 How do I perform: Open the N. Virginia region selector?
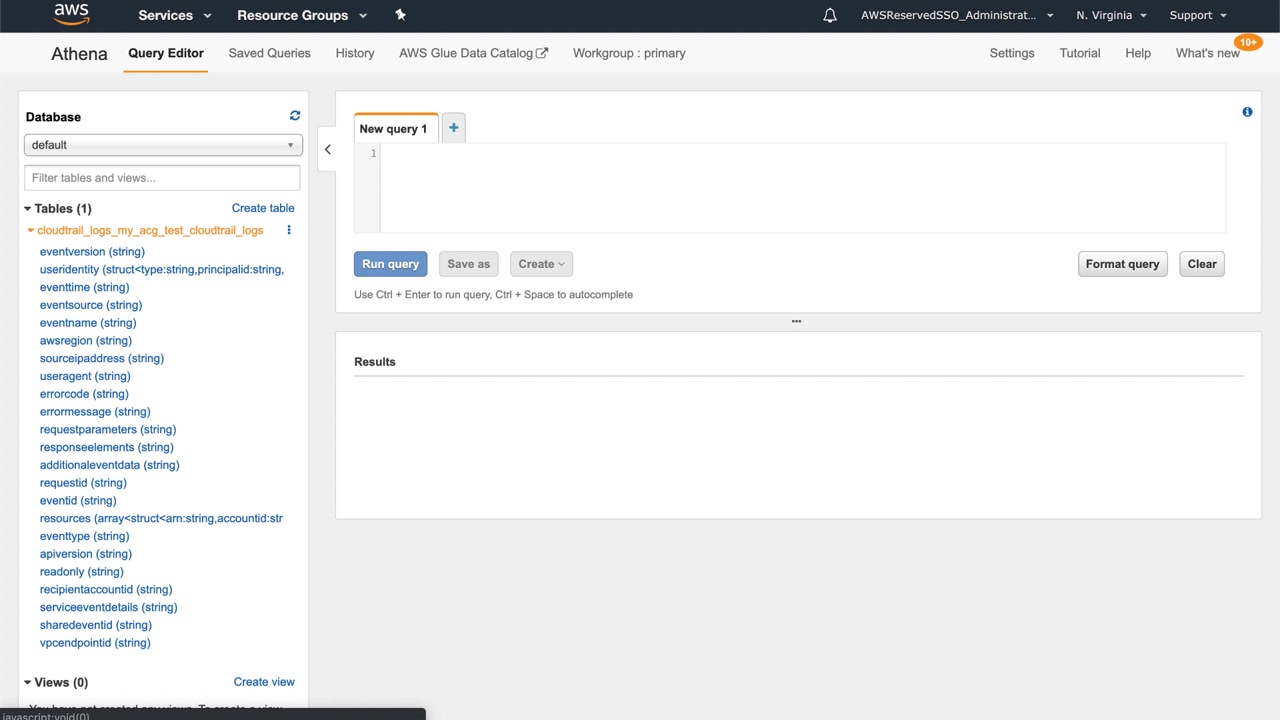1111,15
